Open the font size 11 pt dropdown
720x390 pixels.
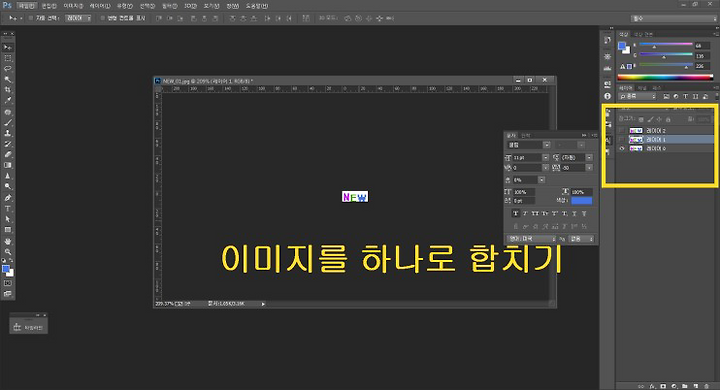pos(546,158)
